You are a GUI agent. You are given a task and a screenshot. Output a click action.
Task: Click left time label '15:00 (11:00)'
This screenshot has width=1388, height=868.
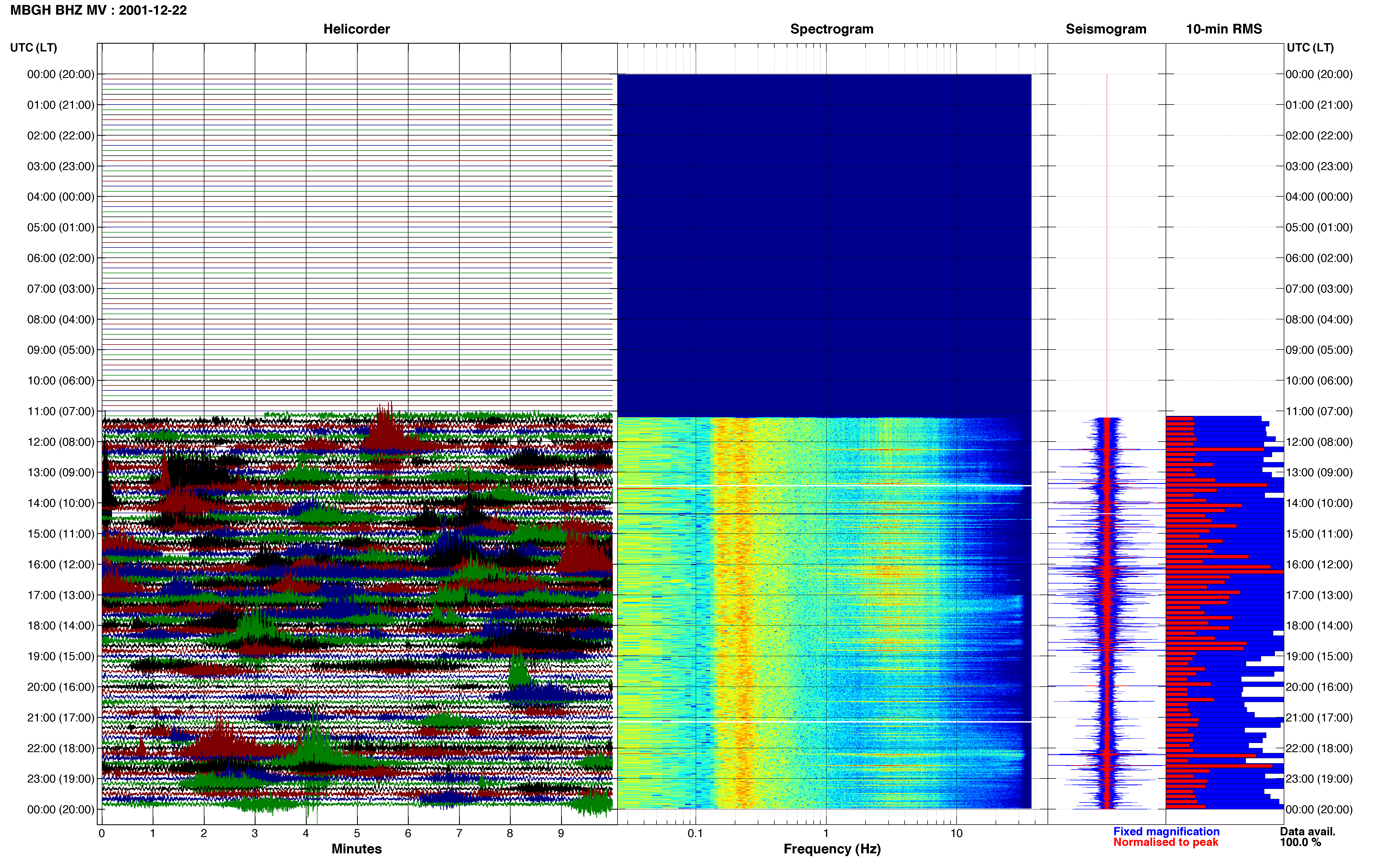(61, 534)
